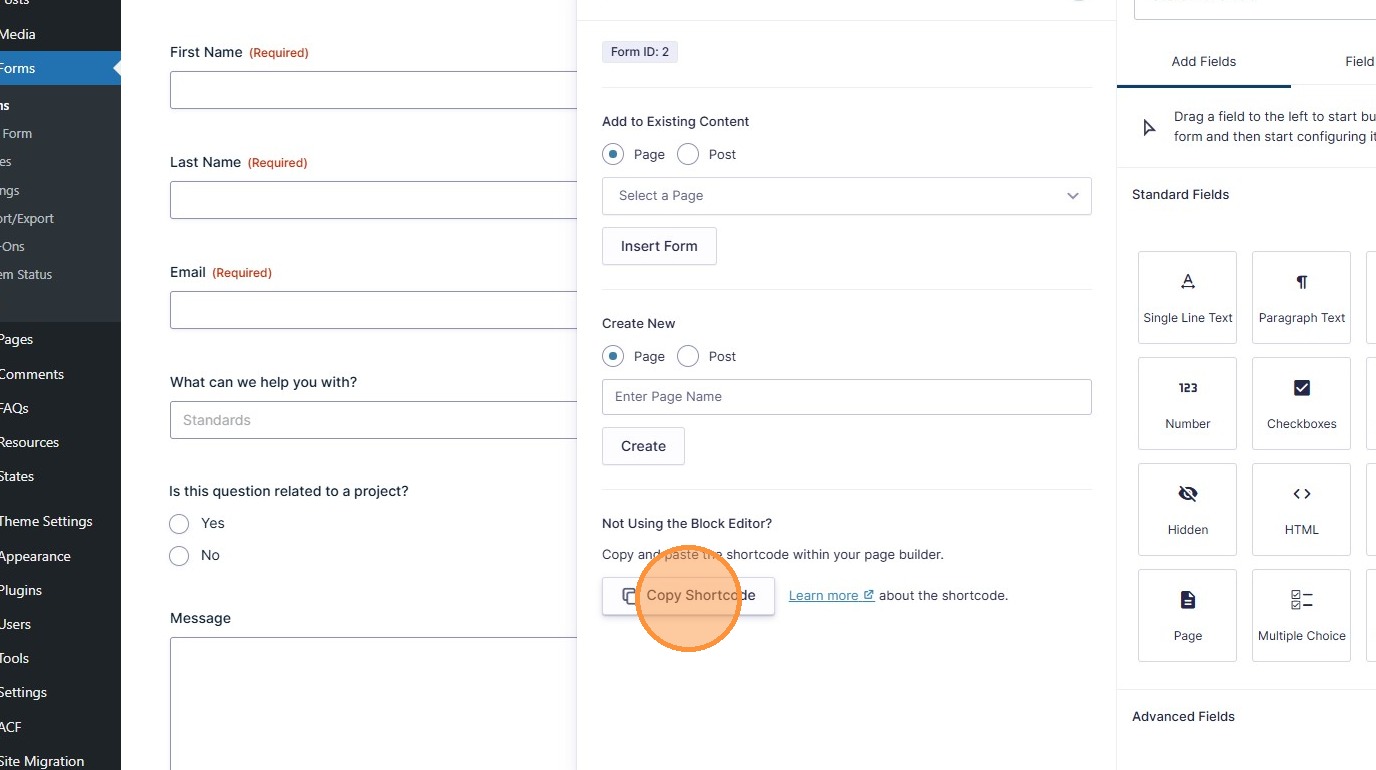Screen dimensions: 1376x770
Task: Add a Paragraph Text field
Action: tap(1301, 297)
